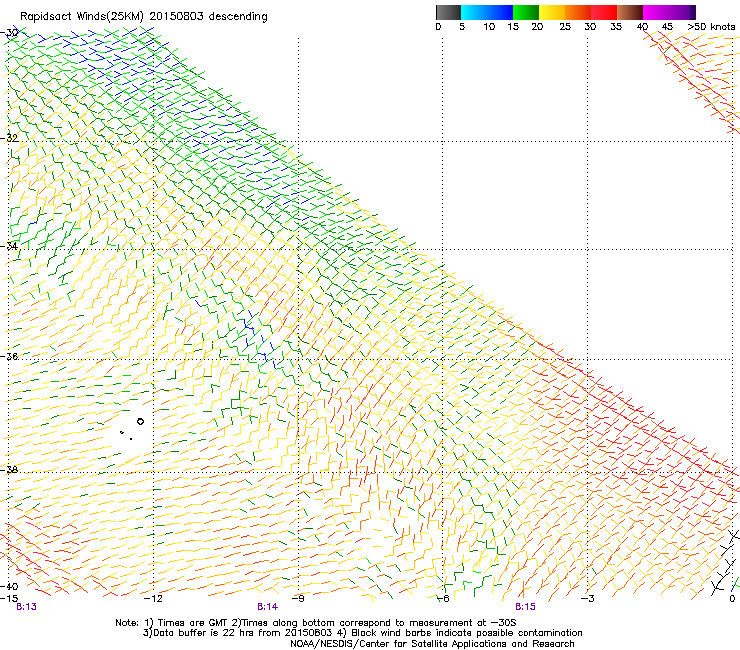
Task: Click the -40 latitude axis label
Action: coord(9,586)
